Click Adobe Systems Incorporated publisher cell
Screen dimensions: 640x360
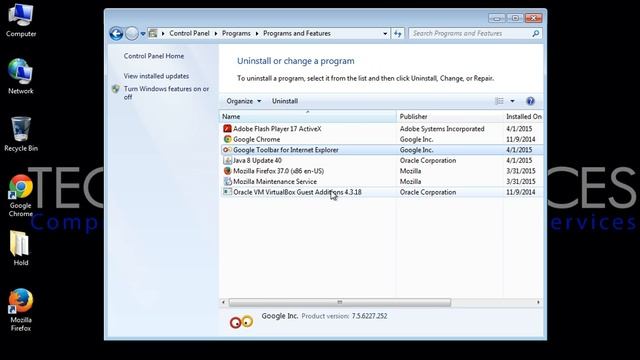pos(442,129)
